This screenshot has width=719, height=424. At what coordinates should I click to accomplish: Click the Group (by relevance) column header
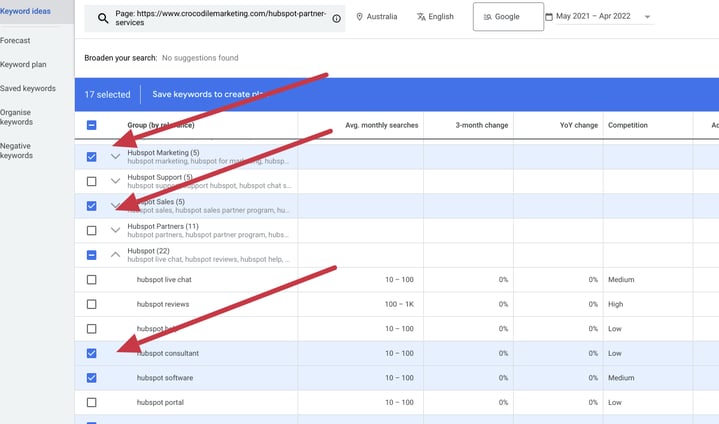(x=161, y=125)
